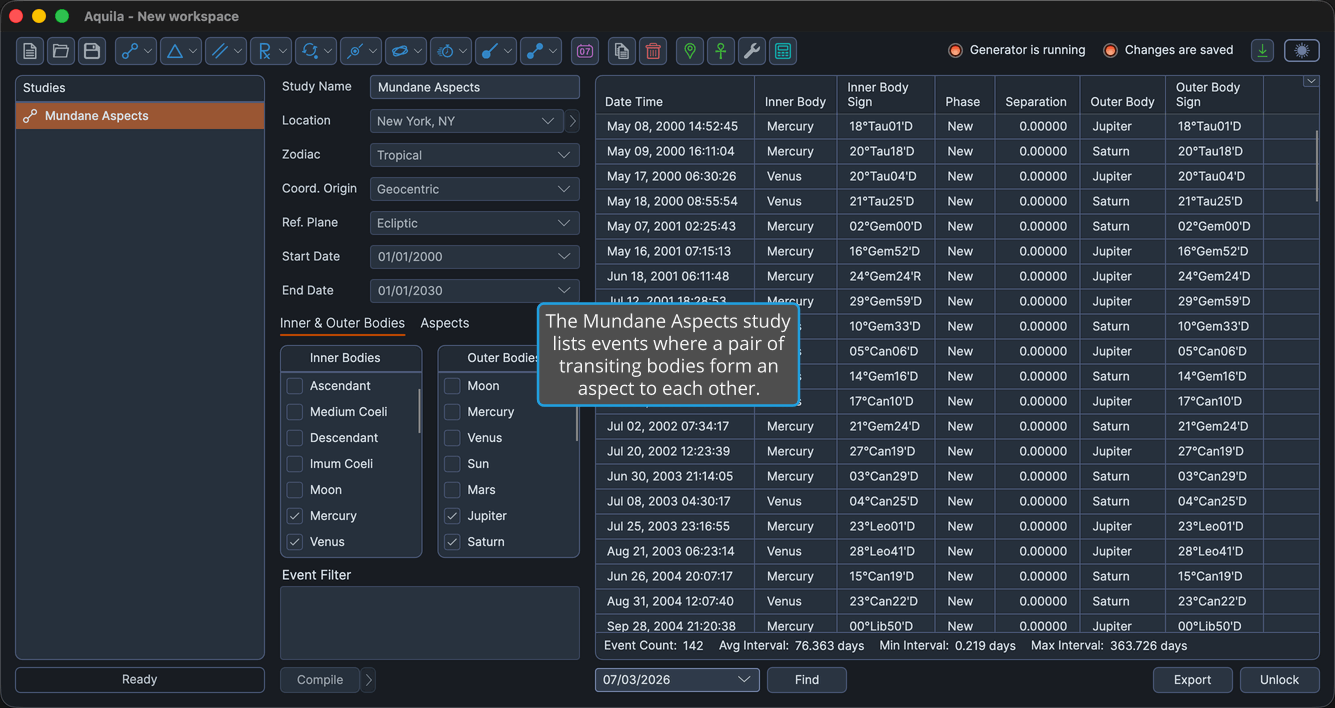Screen dimensions: 1335x708
Task: Uncheck Jupiter in Outer Bodies
Action: [453, 516]
